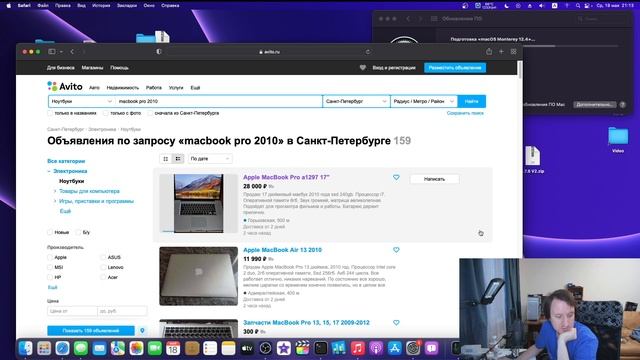Go back in Safari
The image size is (640, 360).
click(72, 52)
